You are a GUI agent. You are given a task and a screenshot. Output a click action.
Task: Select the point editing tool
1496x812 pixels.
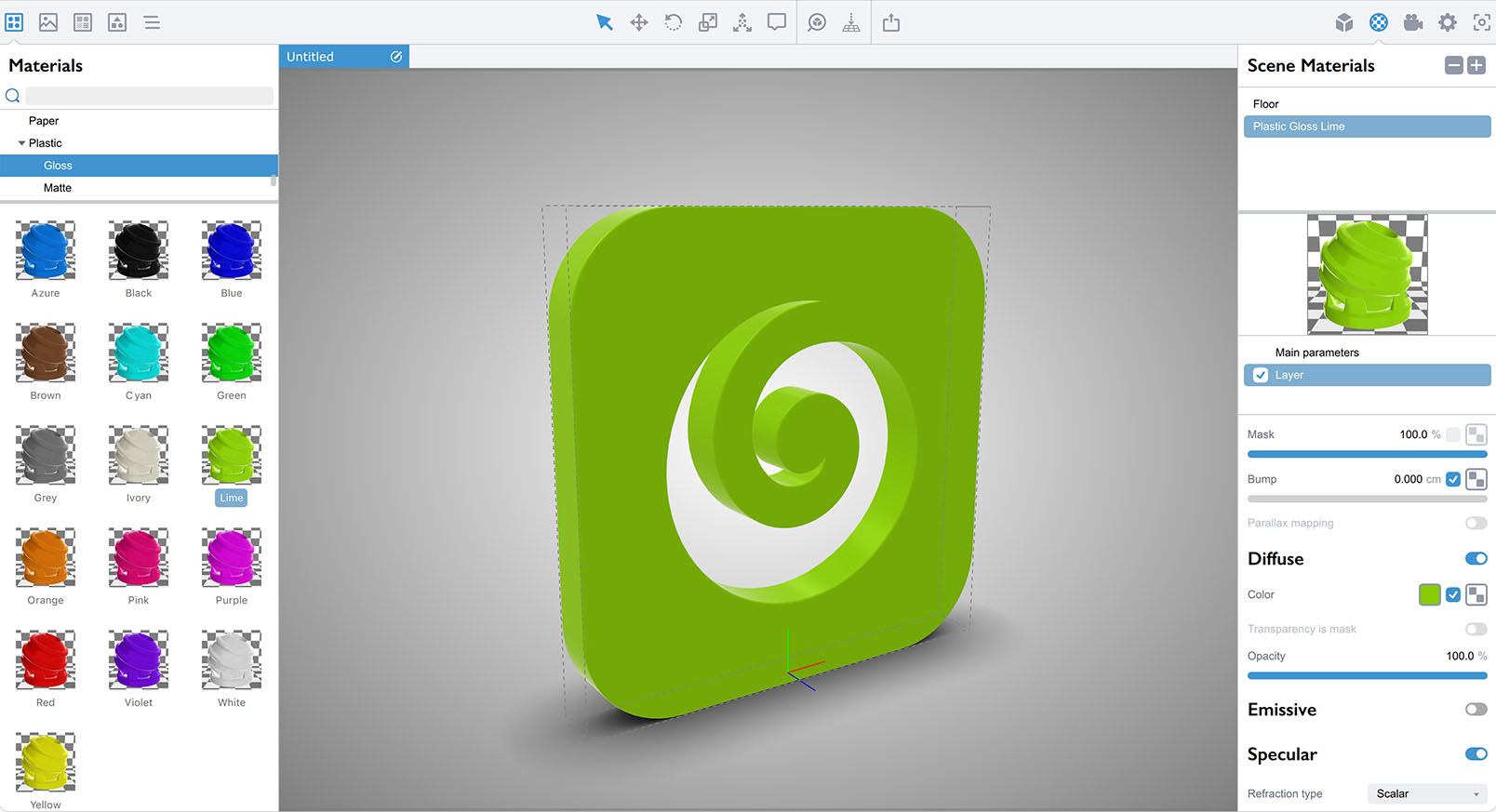[x=742, y=22]
